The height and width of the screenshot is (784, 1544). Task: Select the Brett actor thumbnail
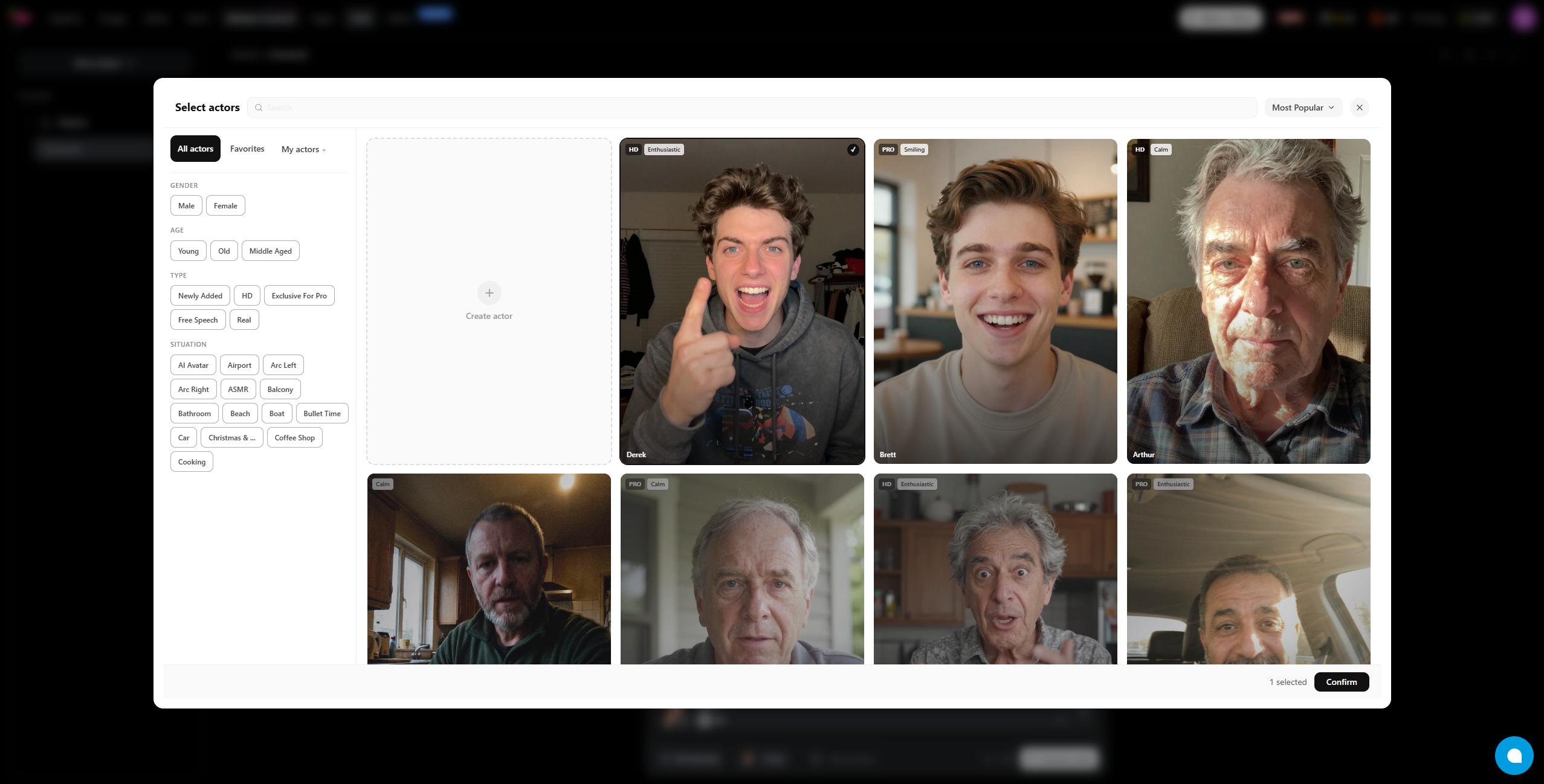(x=995, y=302)
